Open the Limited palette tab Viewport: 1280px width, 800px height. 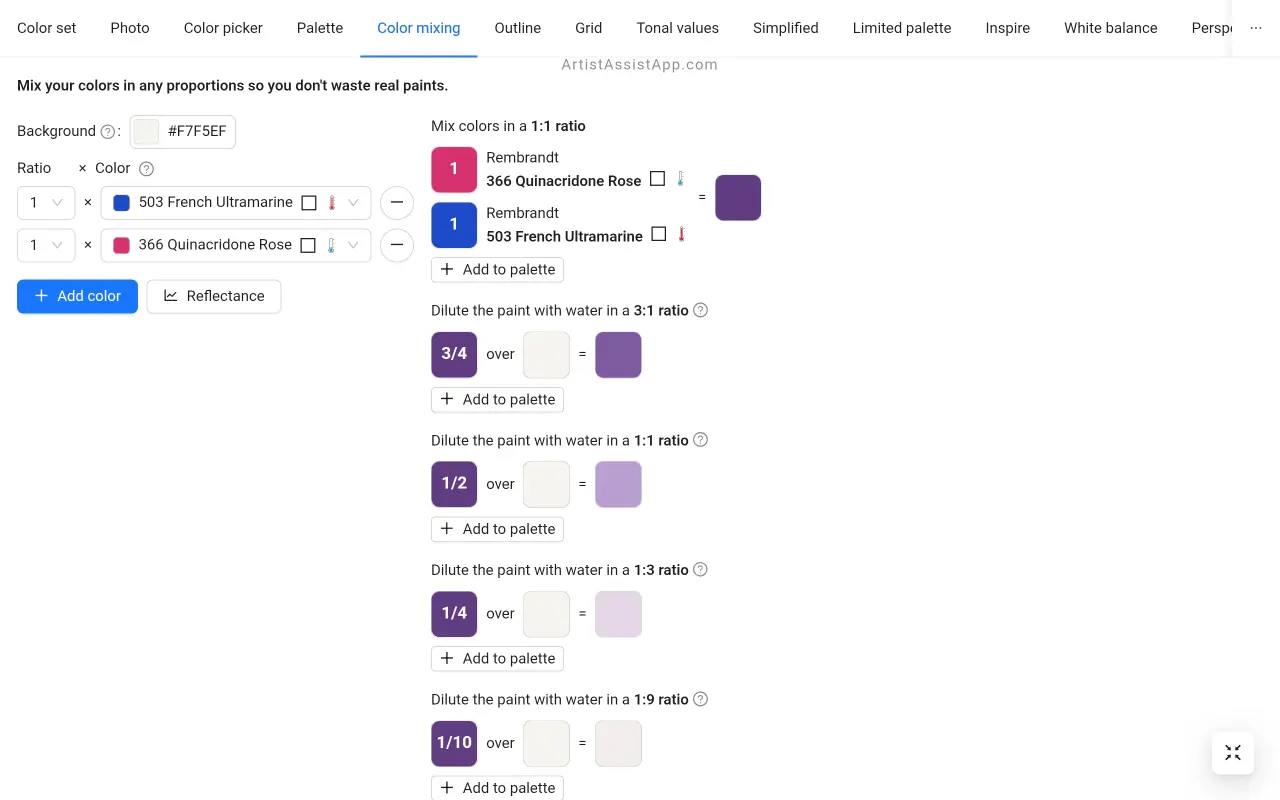[901, 28]
